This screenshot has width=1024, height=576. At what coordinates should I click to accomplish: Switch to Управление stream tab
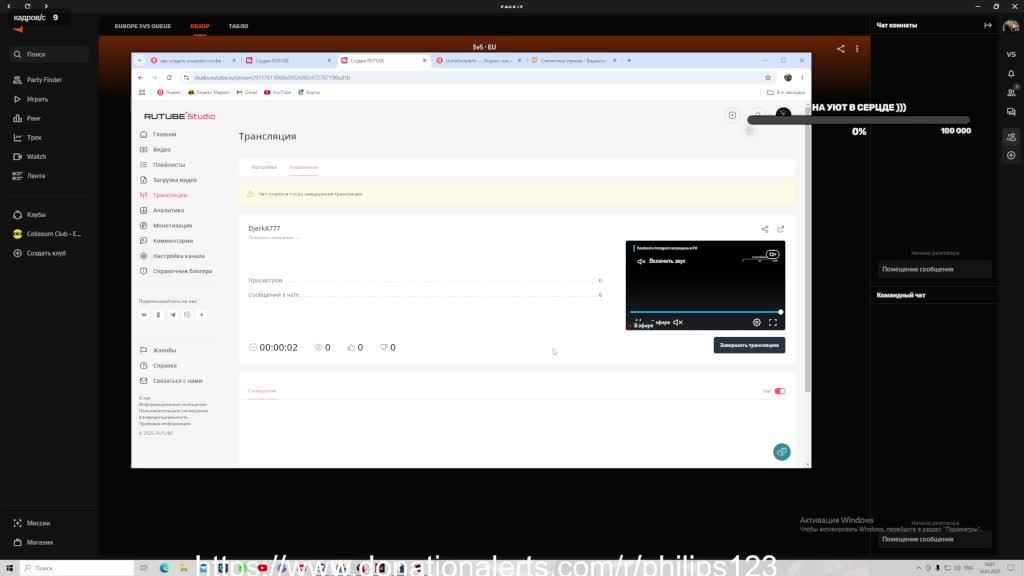(x=304, y=167)
